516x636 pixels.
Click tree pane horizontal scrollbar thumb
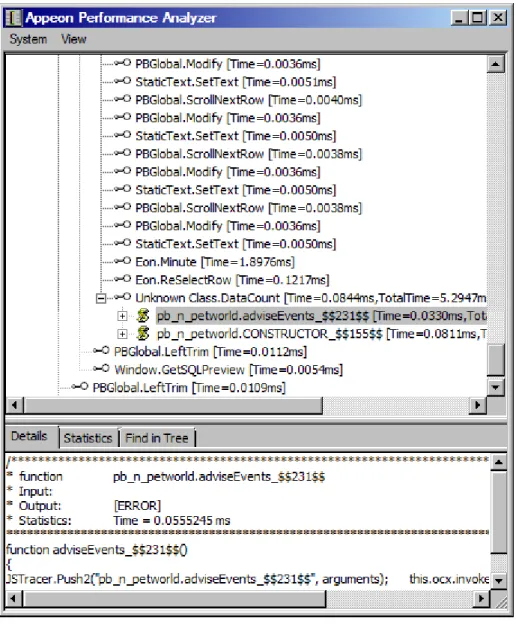pyautogui.click(x=173, y=405)
